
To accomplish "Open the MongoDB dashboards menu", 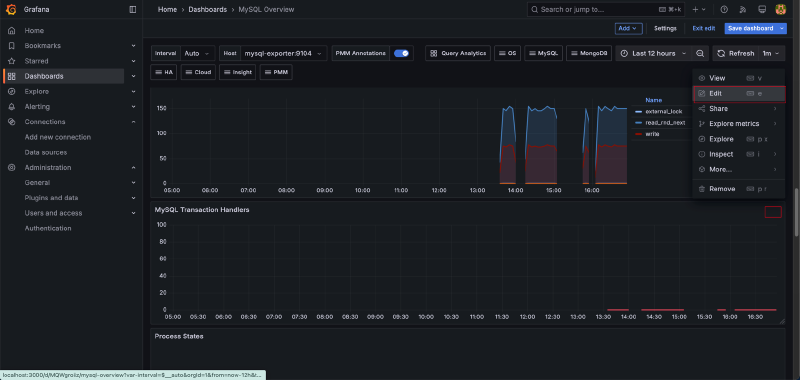I will pyautogui.click(x=588, y=53).
